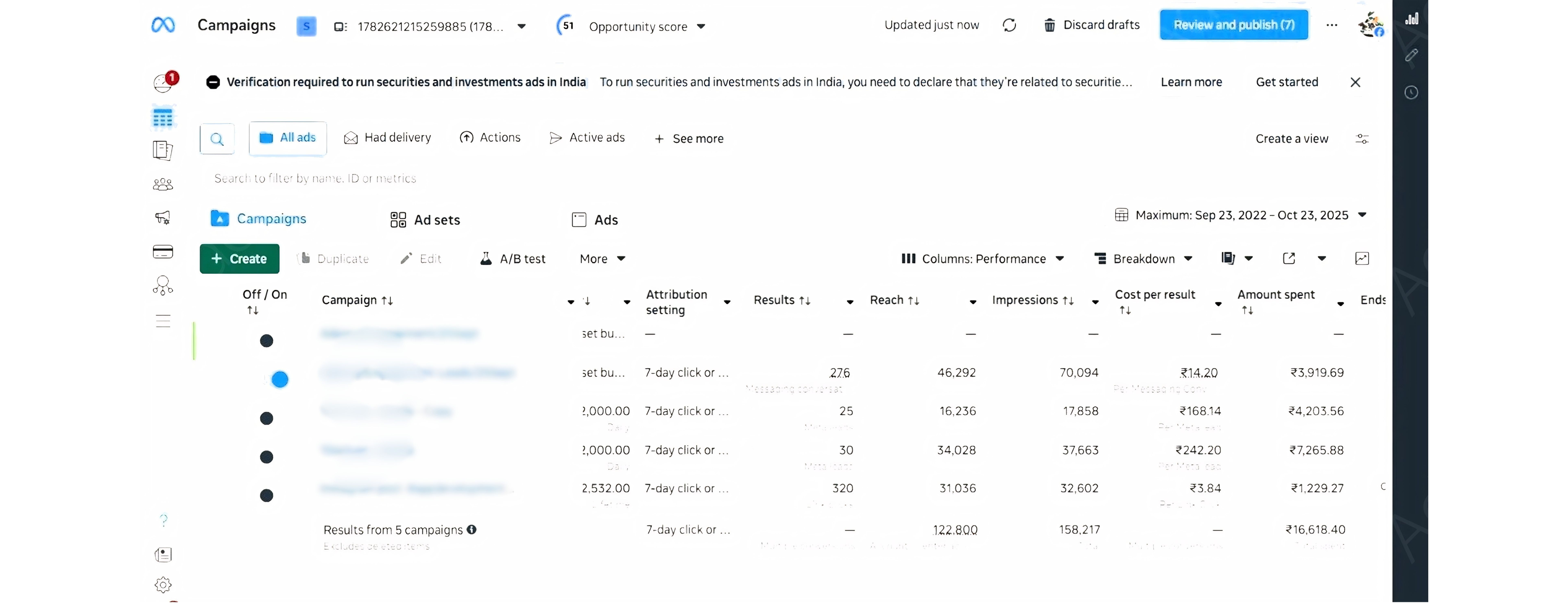Click the S business account badge
Screen dimensions: 1568x604
tap(306, 26)
